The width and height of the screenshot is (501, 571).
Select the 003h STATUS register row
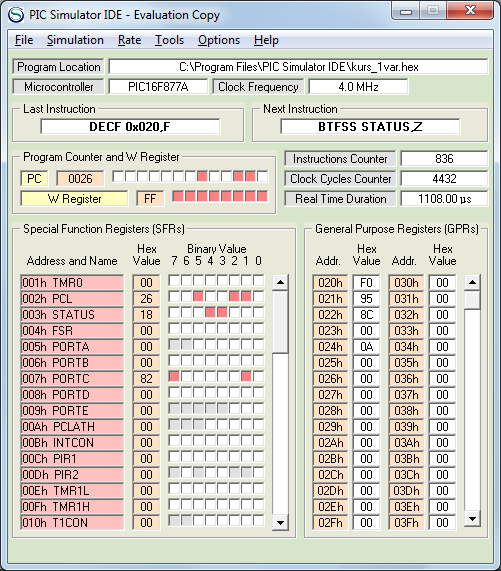tap(72, 315)
